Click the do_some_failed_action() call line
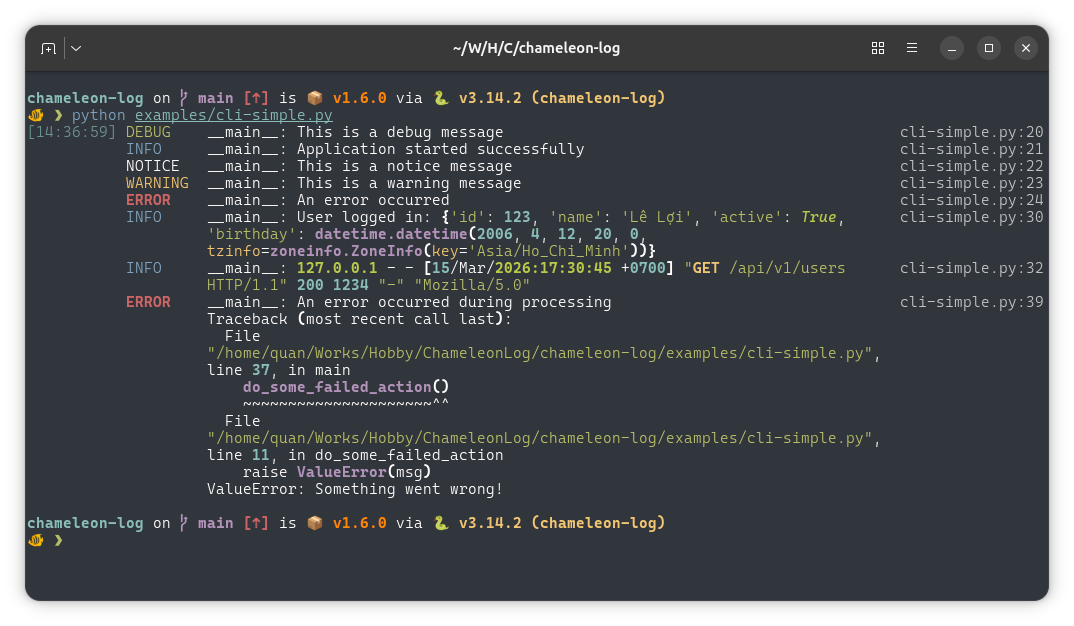Image resolution: width=1074 pixels, height=626 pixels. 346,387
